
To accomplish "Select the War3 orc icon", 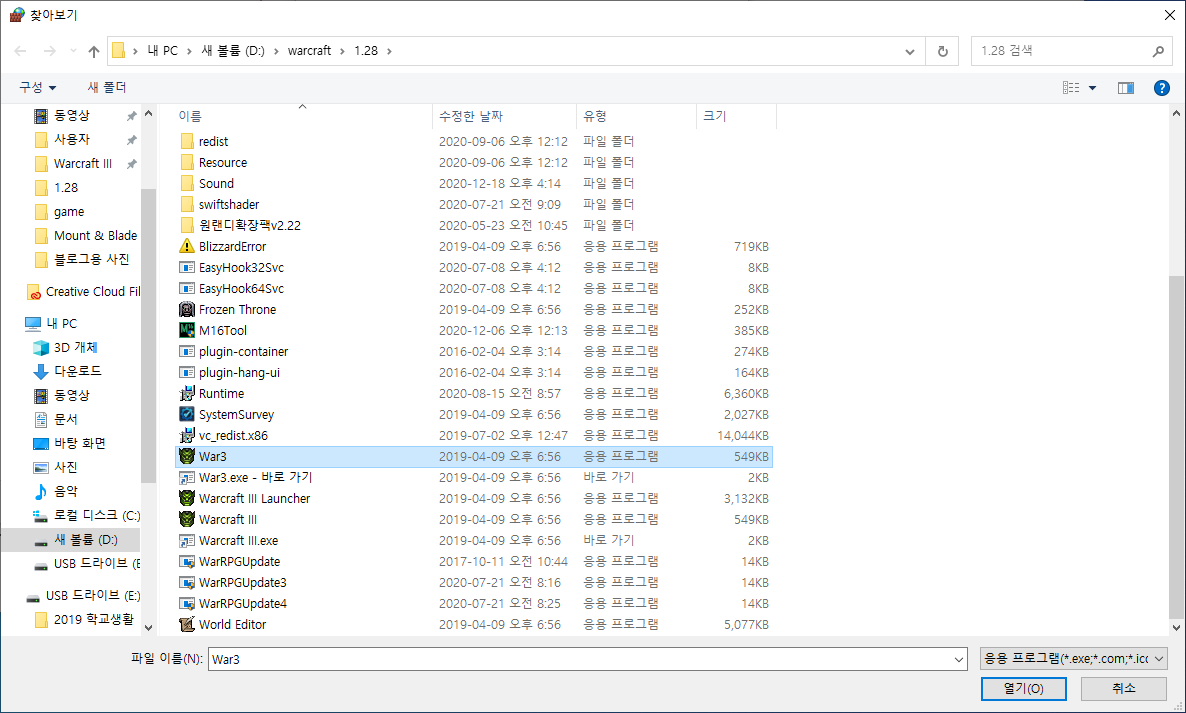I will point(187,457).
